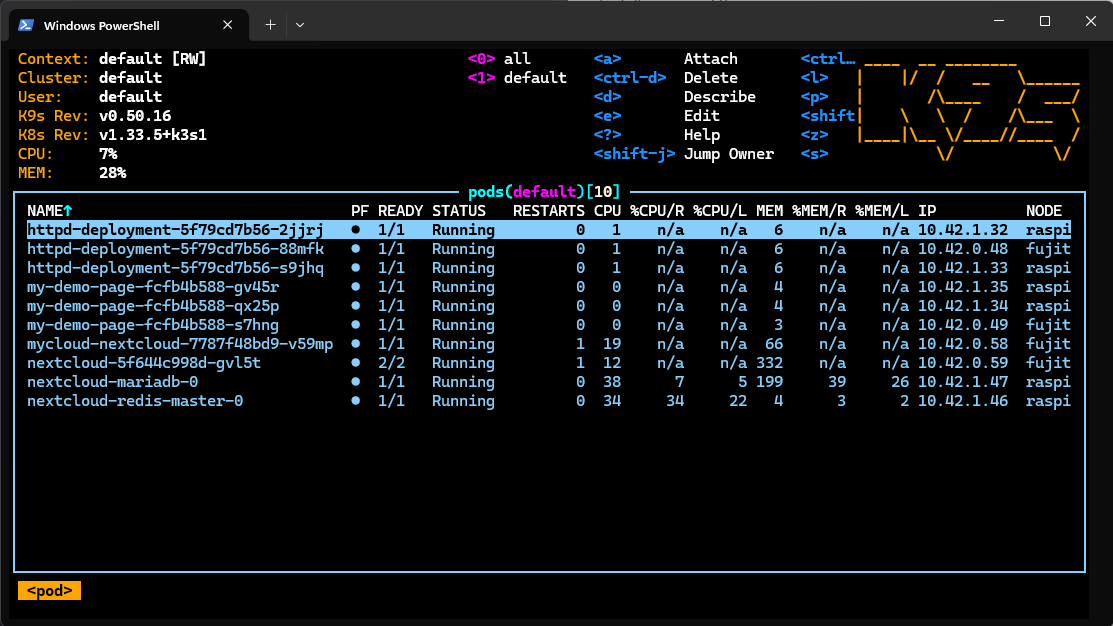1113x626 pixels.
Task: Expand the new tab profile dropdown
Action: tap(300, 25)
